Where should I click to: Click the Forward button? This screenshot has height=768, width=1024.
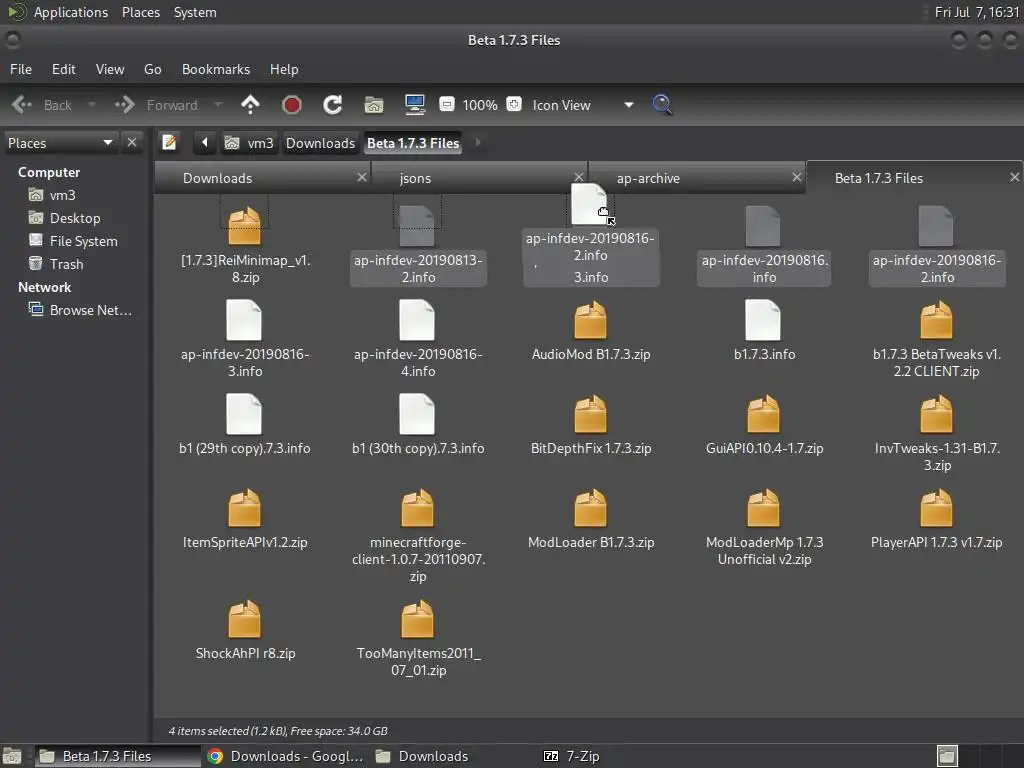[x=157, y=104]
